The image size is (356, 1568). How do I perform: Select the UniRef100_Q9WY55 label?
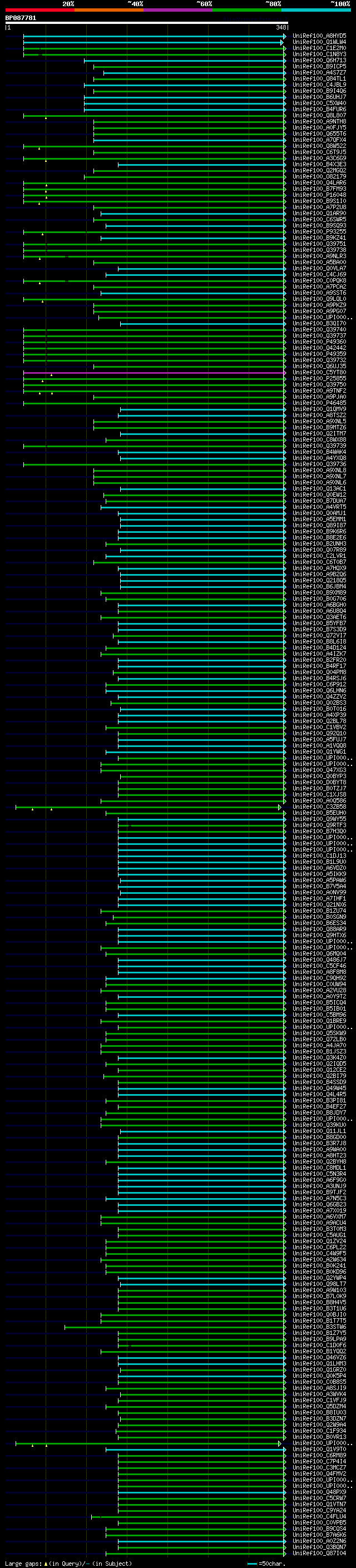pos(319,819)
